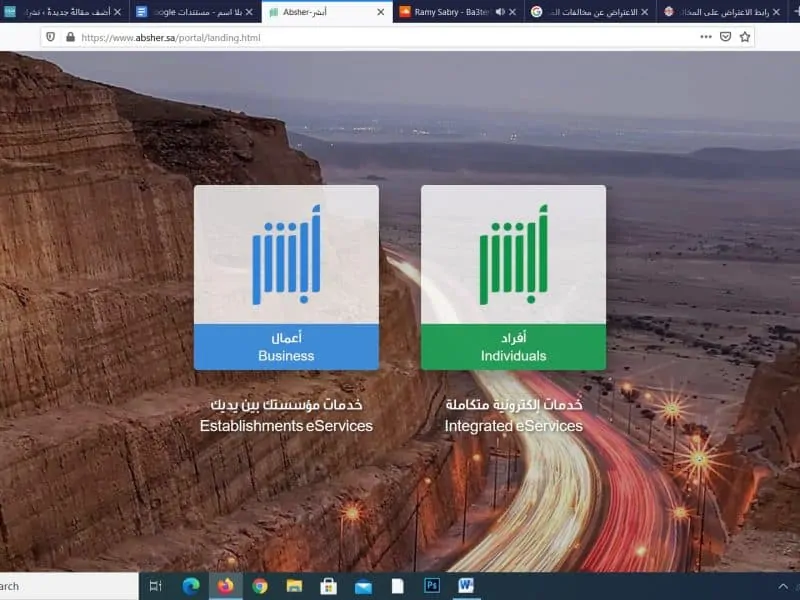The height and width of the screenshot is (600, 800).
Task: Click the absher.sa address bar URL
Action: [171, 37]
